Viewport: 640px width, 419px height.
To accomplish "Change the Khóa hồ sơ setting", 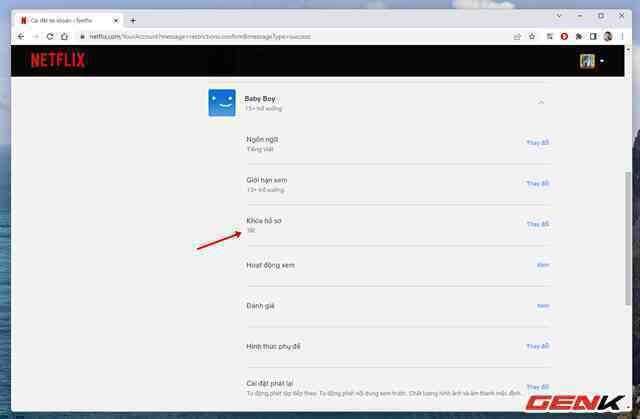I will pyautogui.click(x=538, y=224).
